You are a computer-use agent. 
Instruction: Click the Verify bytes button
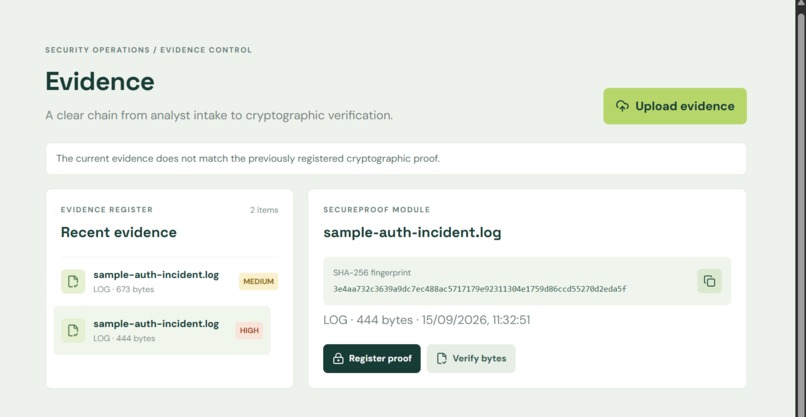coord(471,358)
